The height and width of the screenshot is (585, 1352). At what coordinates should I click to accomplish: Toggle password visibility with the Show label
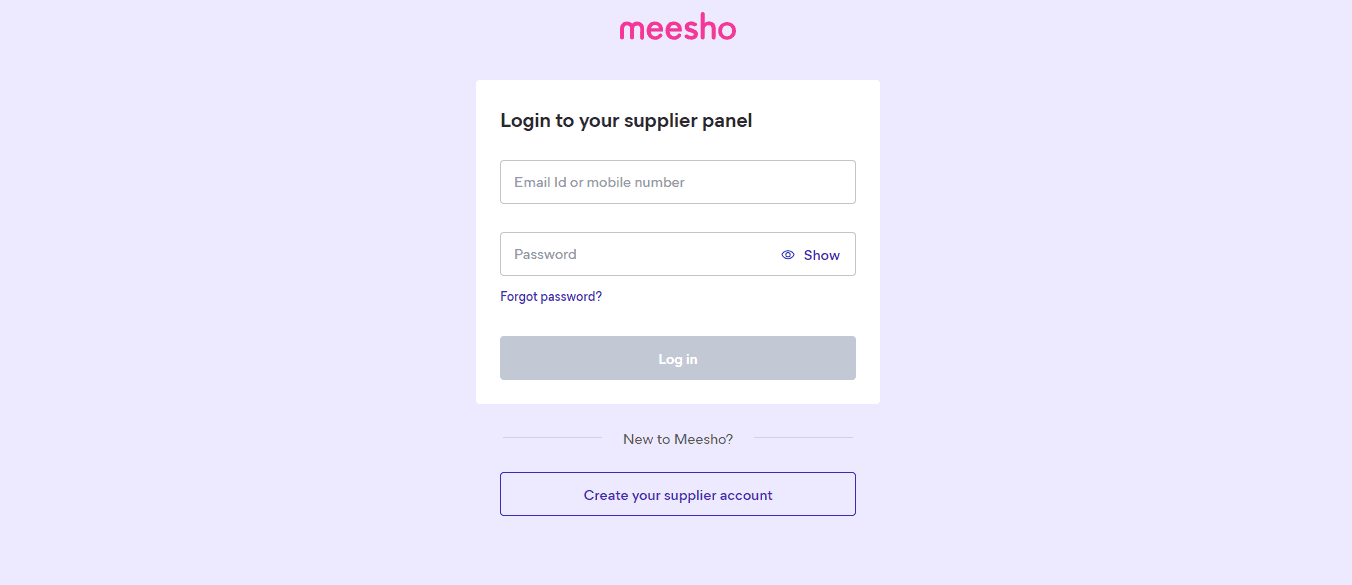(821, 255)
